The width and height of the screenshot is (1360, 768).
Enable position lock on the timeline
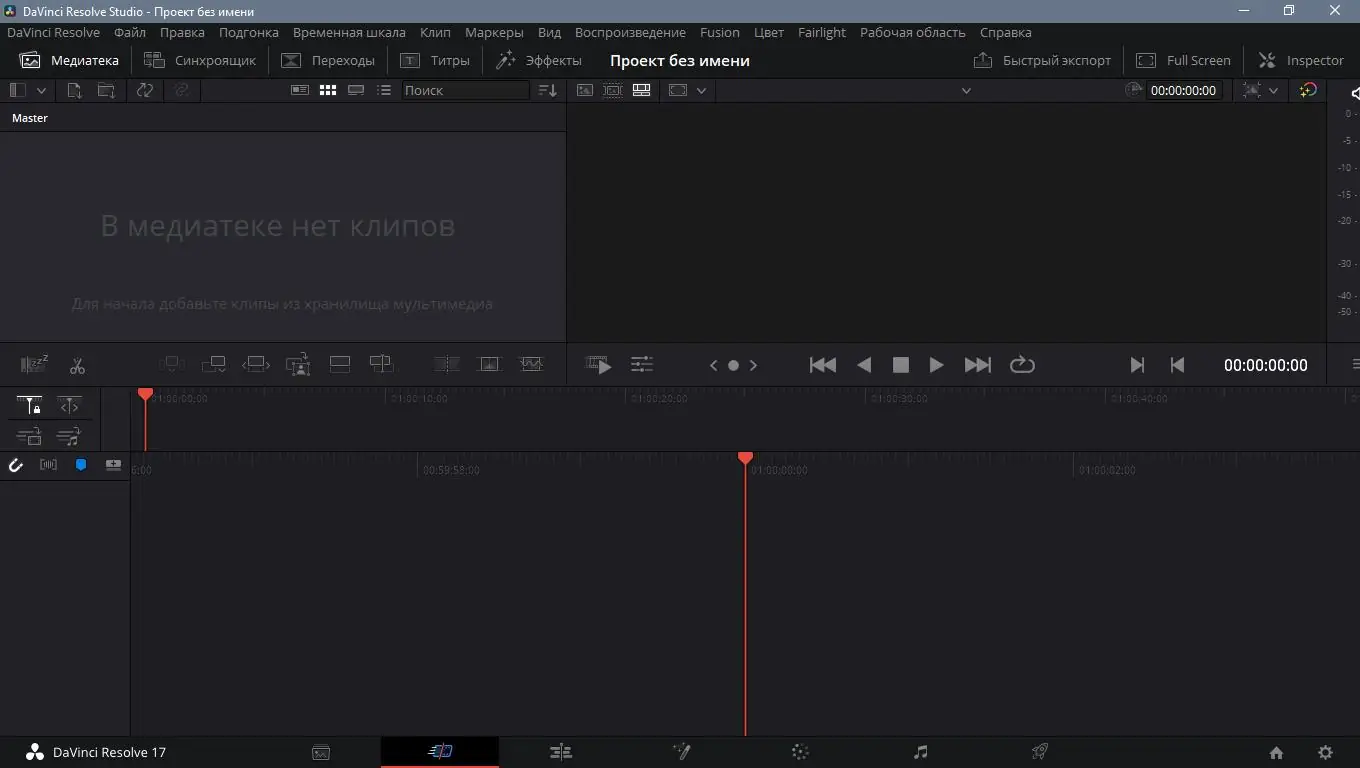click(29, 405)
